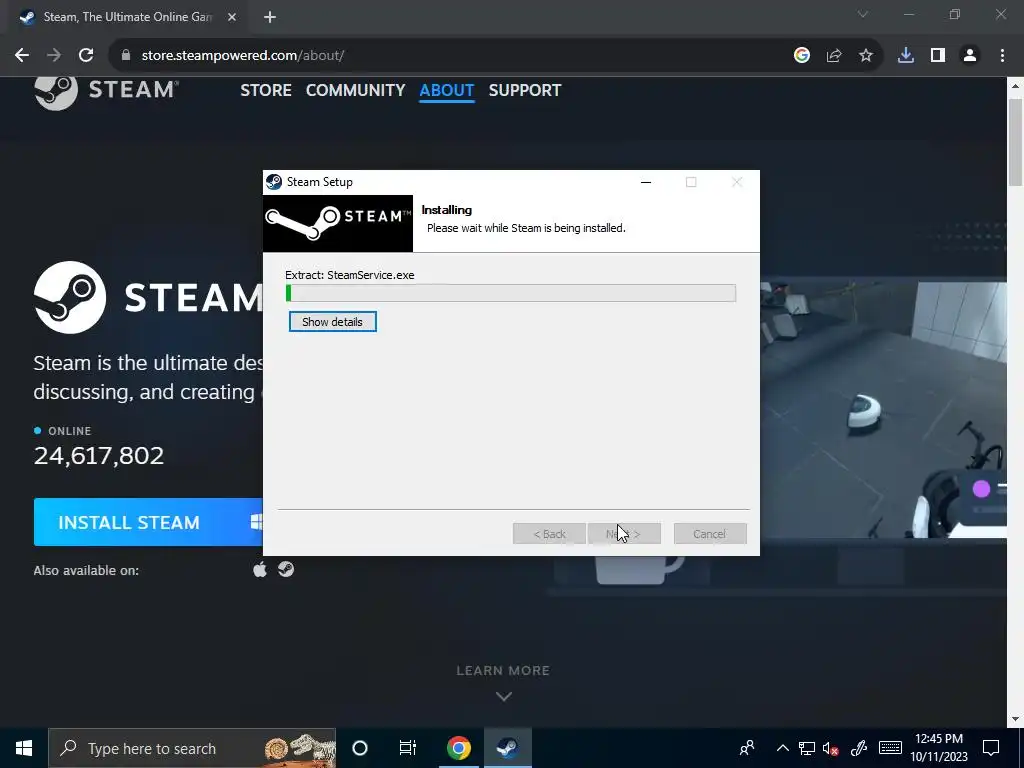Click scrollbar down arrow

[x=1016, y=719]
